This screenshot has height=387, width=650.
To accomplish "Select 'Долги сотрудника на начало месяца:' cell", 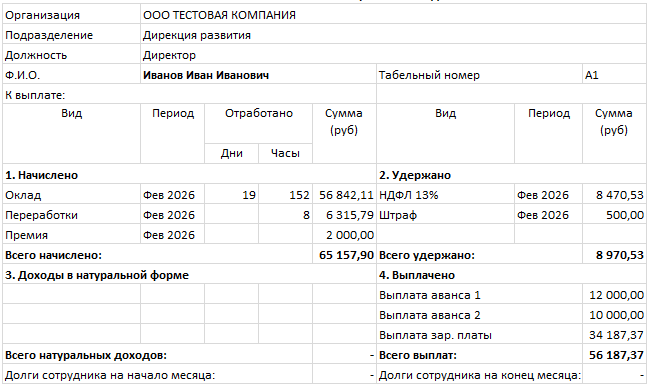I will point(157,375).
